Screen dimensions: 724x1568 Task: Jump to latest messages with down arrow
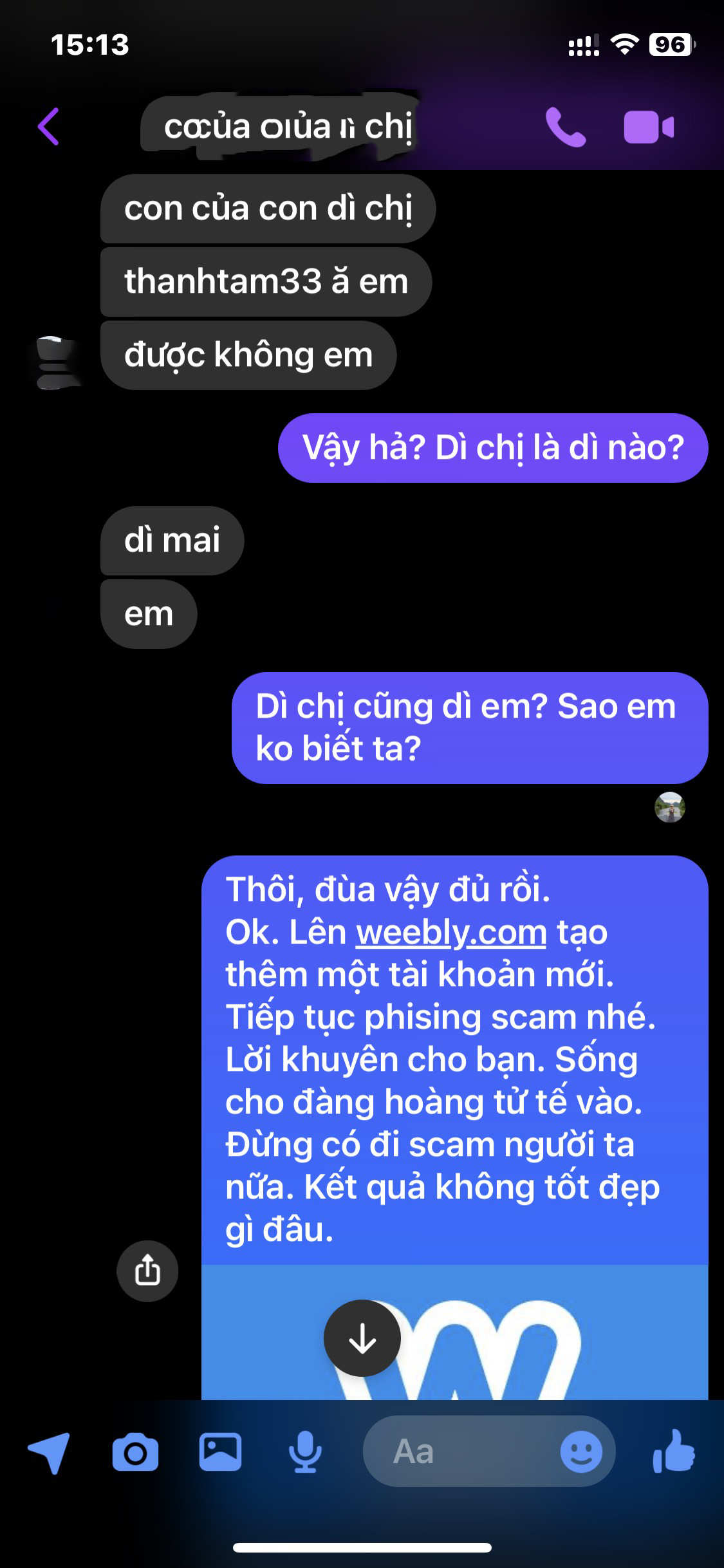pyautogui.click(x=362, y=1338)
